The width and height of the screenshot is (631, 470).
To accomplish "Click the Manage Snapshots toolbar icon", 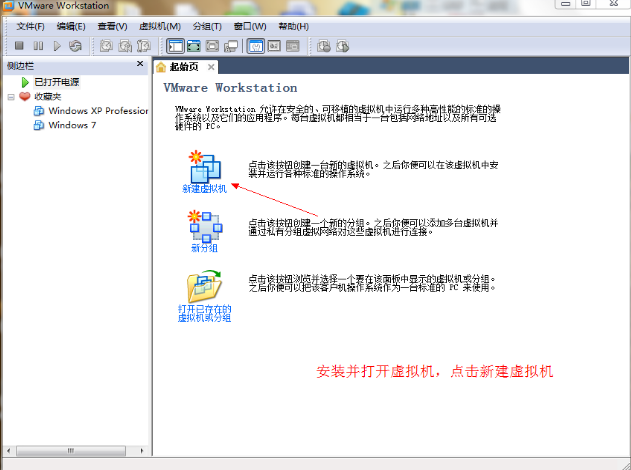I will click(x=144, y=46).
